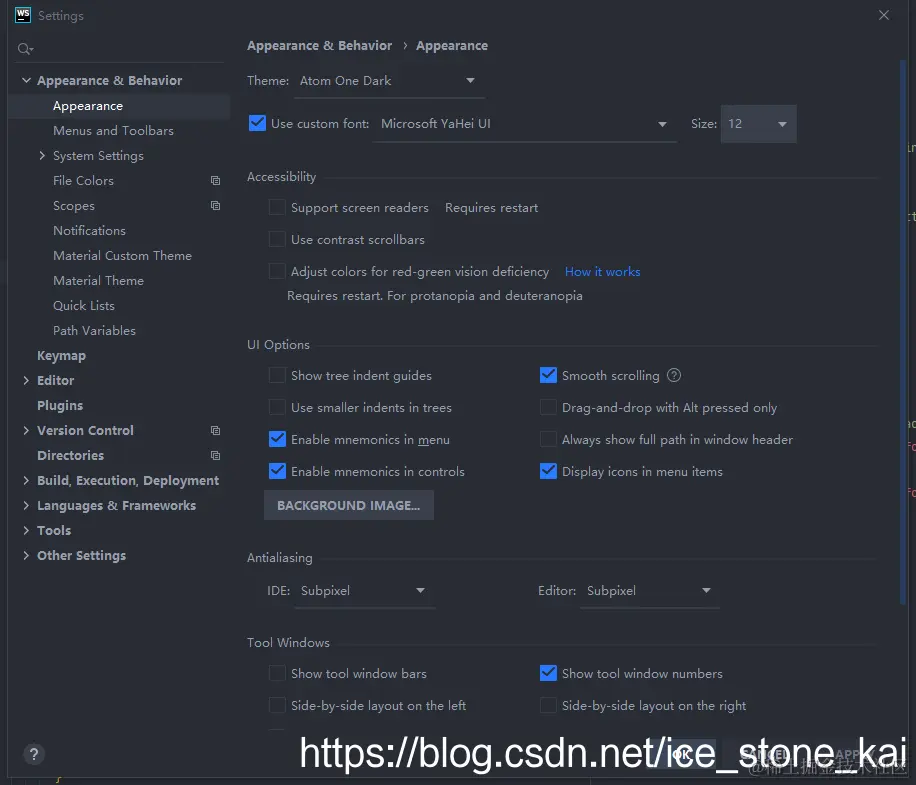This screenshot has width=916, height=785.
Task: Enable Drag-and-drop with Alt pressed only
Action: (548, 408)
